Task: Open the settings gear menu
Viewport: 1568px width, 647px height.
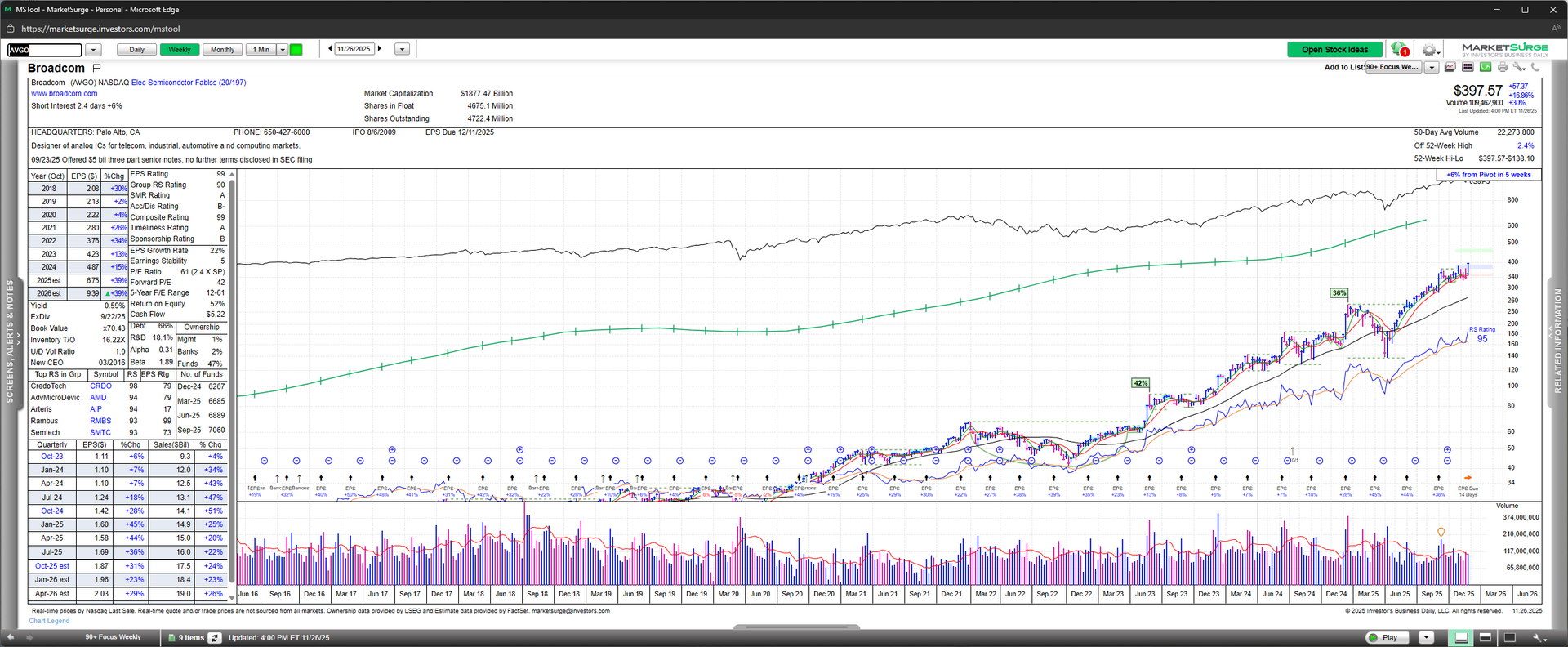Action: point(1428,50)
